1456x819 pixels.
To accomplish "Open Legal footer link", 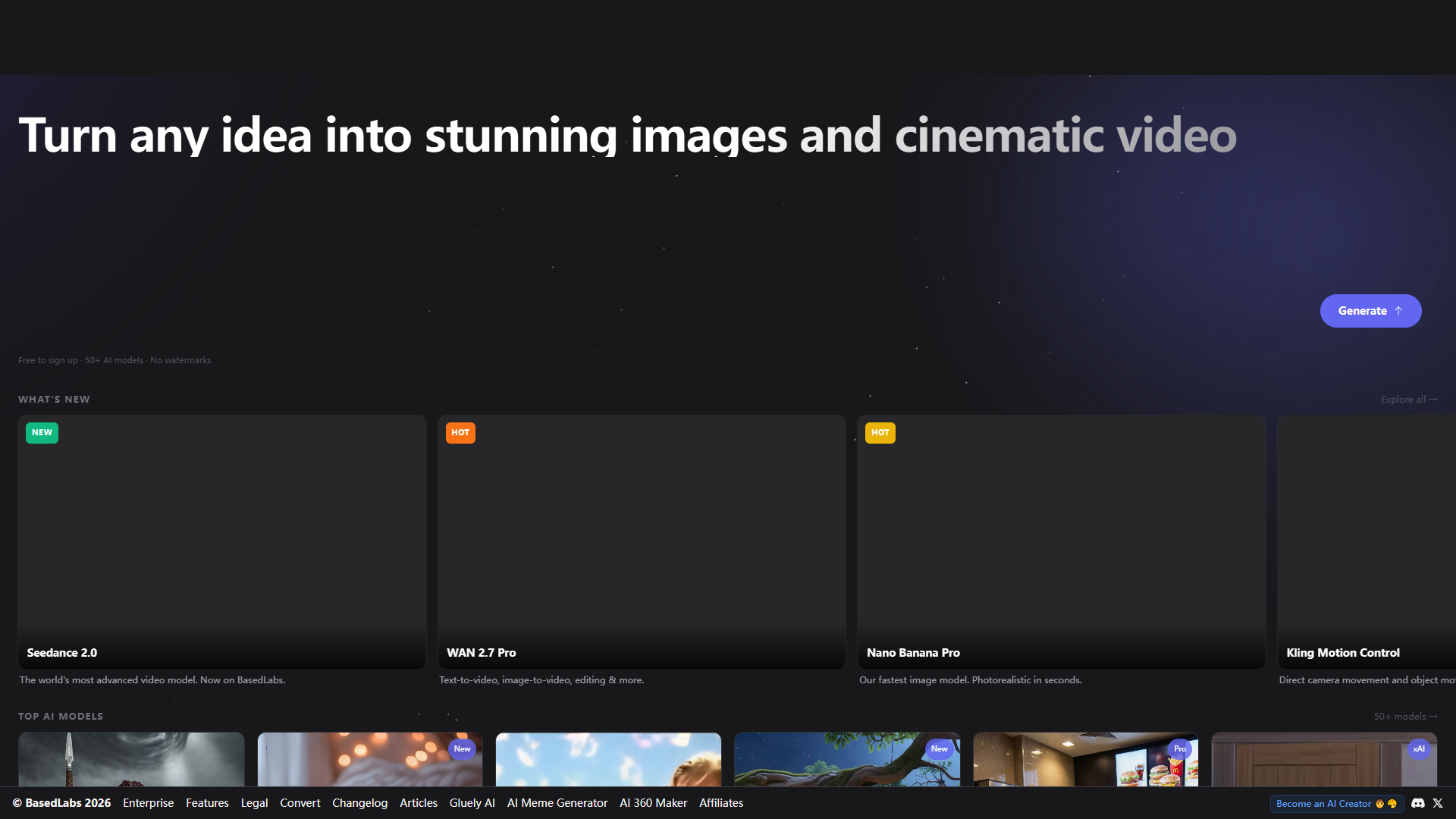I will (254, 803).
